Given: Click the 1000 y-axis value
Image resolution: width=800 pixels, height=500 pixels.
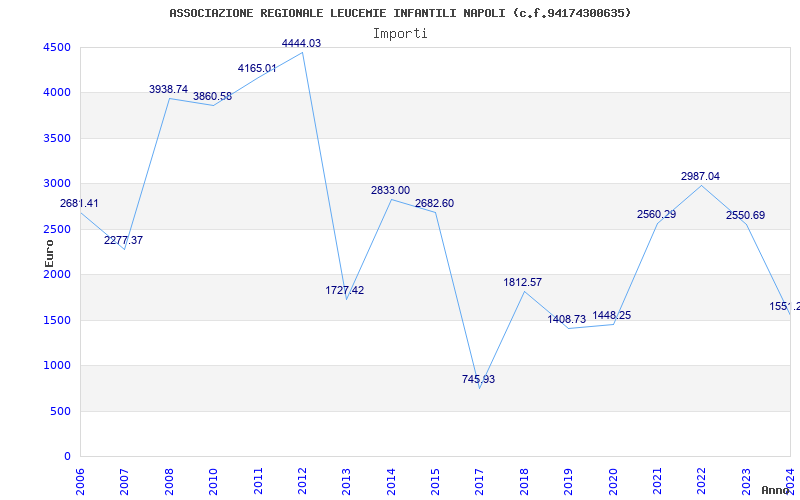Looking at the screenshot, I should 57,366.
